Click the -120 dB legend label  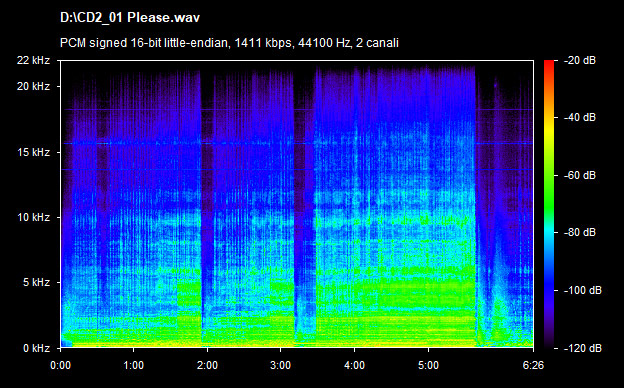pos(583,348)
